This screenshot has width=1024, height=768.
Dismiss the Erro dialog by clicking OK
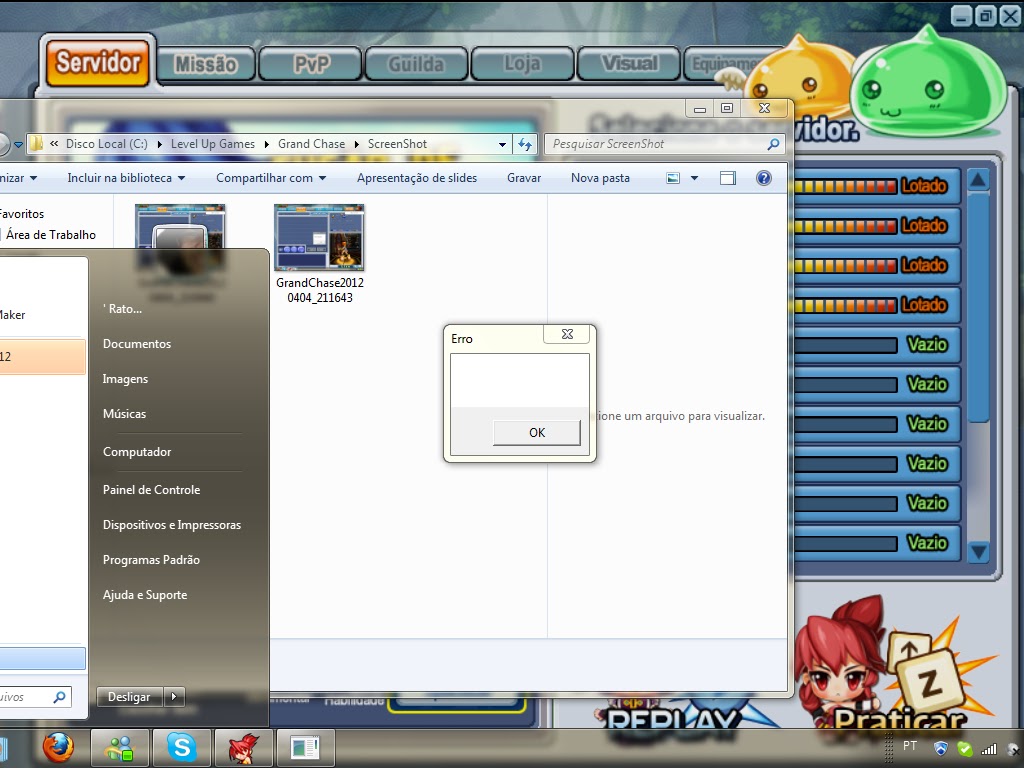(536, 432)
